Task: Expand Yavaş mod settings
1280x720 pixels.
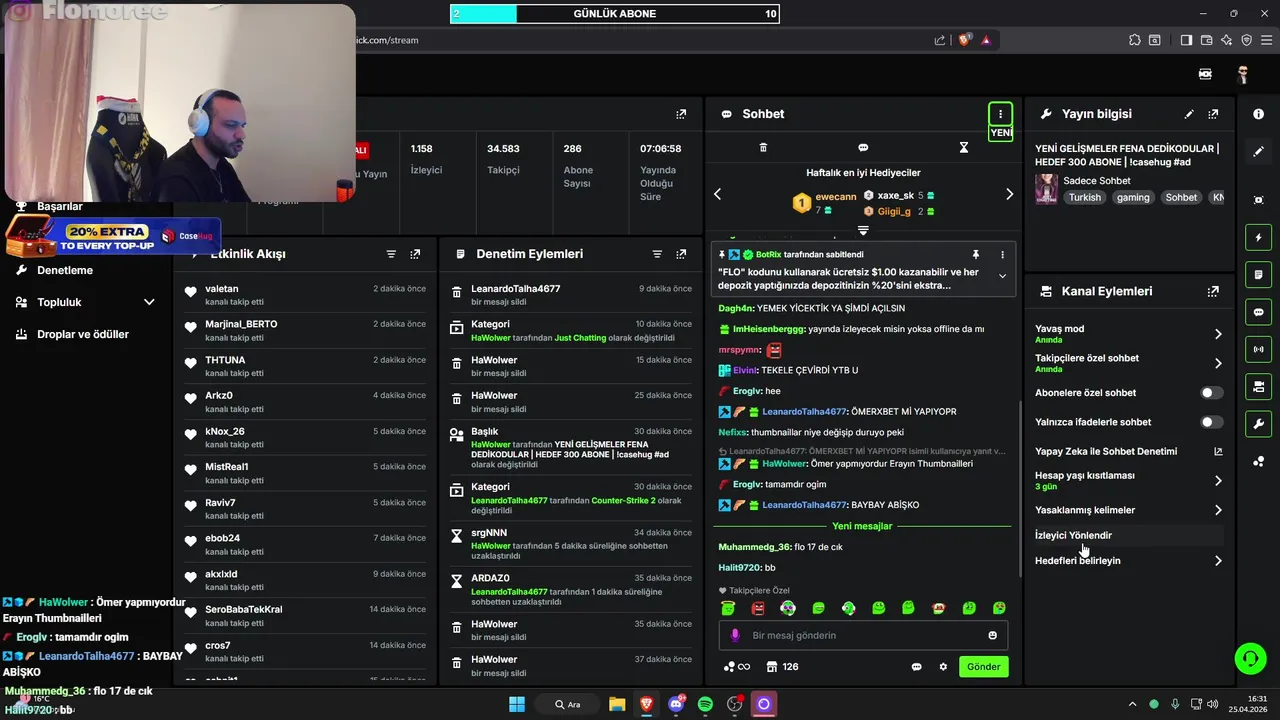Action: (1218, 334)
